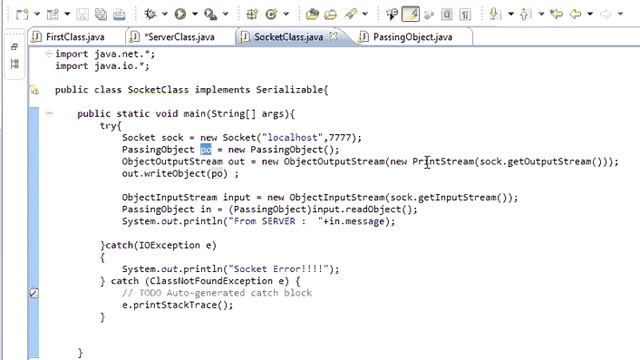
Task: Click 'main(String[] args)' method signature
Action: pyautogui.click(x=236, y=114)
